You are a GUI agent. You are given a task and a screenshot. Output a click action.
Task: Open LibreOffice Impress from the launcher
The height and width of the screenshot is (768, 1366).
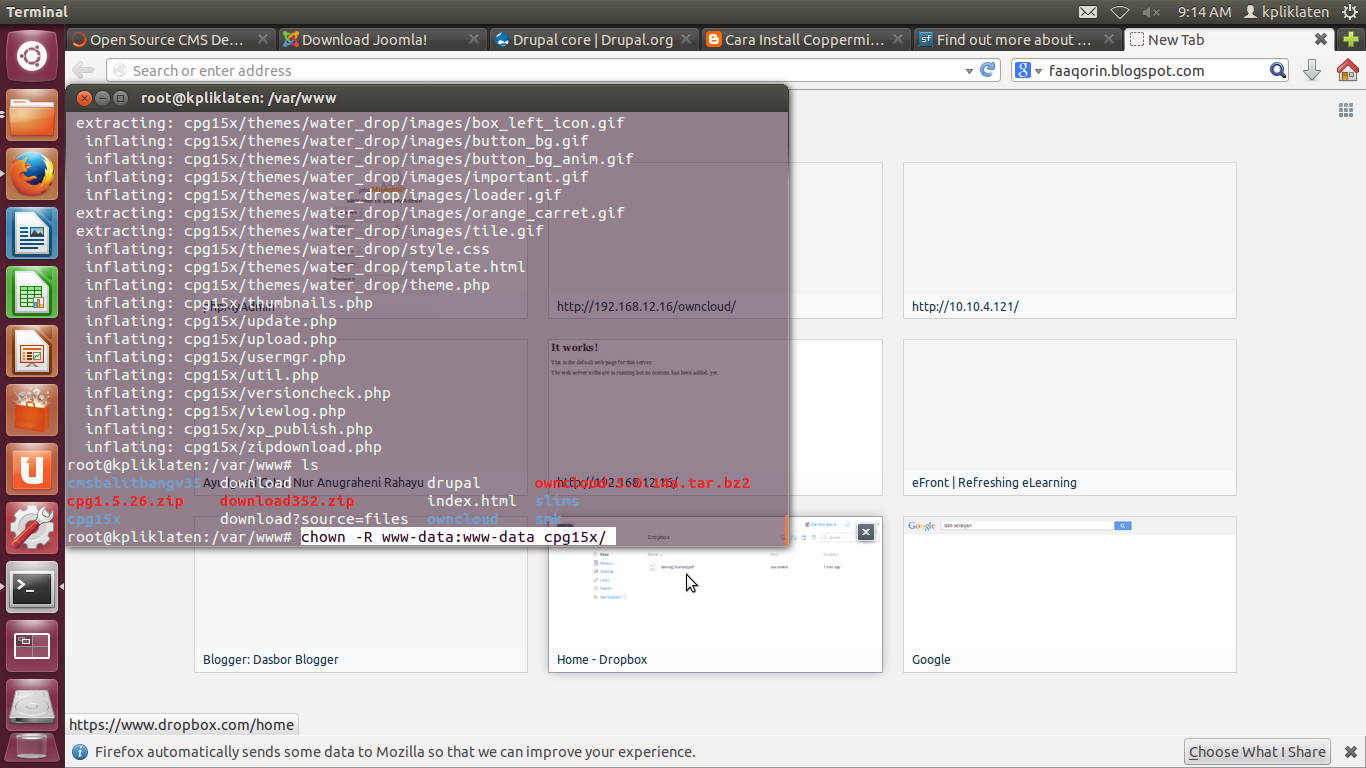[32, 353]
